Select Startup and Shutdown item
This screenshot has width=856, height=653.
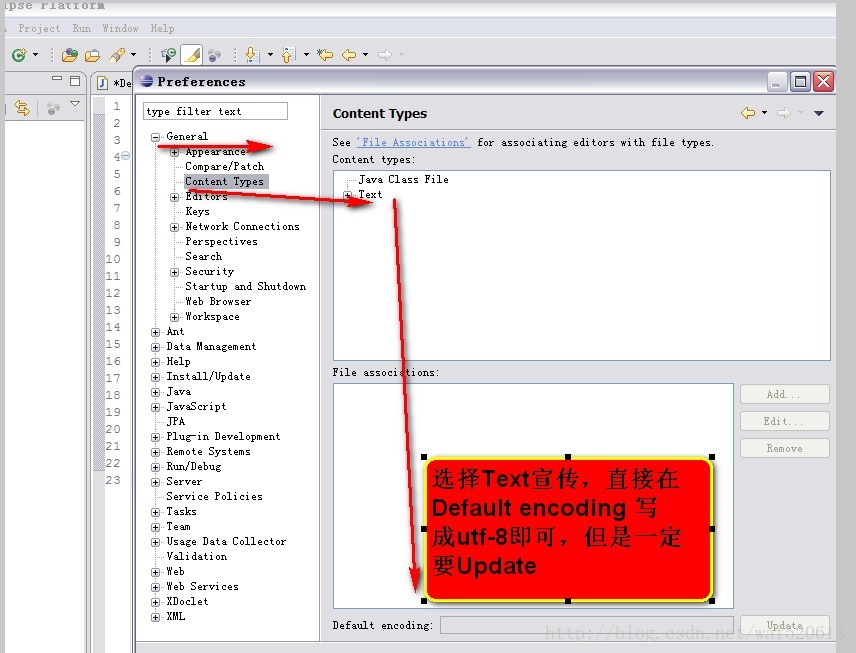(246, 286)
